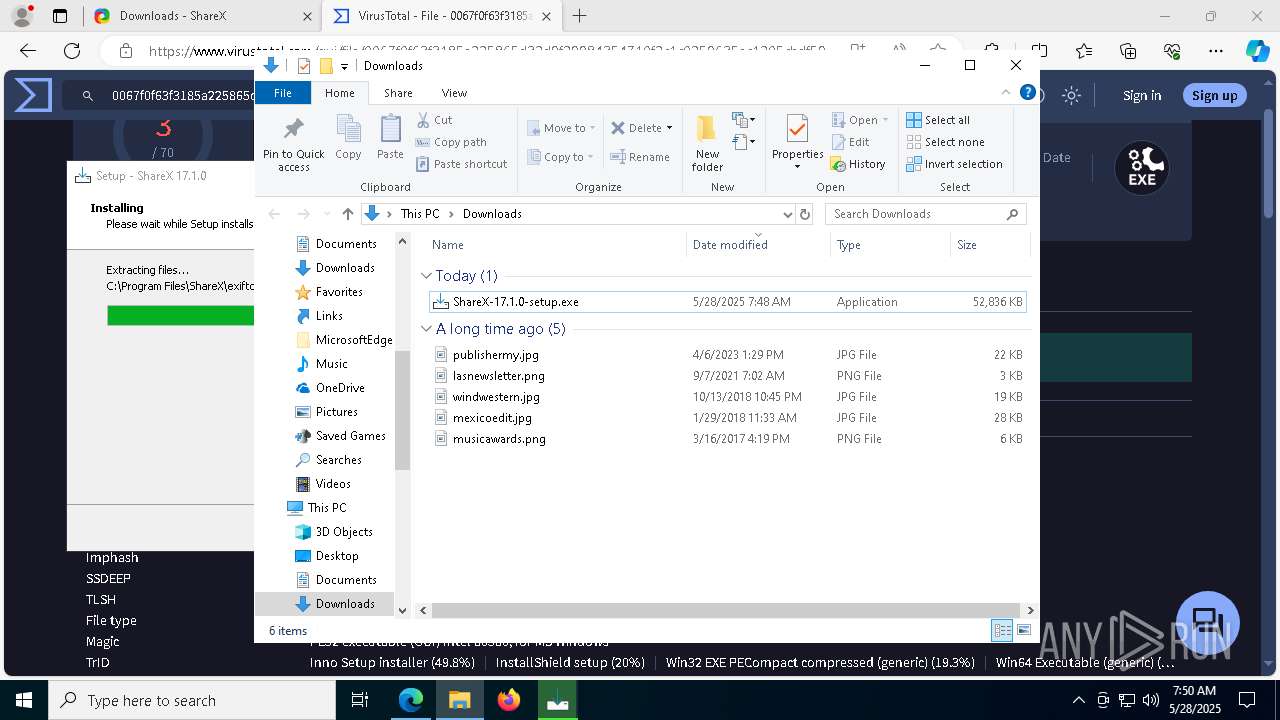Select musicawards.png file
The height and width of the screenshot is (720, 1280).
(x=728, y=439)
